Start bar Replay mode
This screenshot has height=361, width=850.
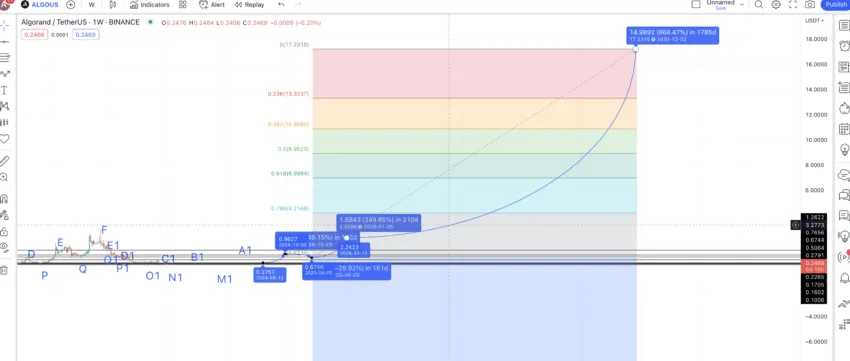tap(249, 4)
